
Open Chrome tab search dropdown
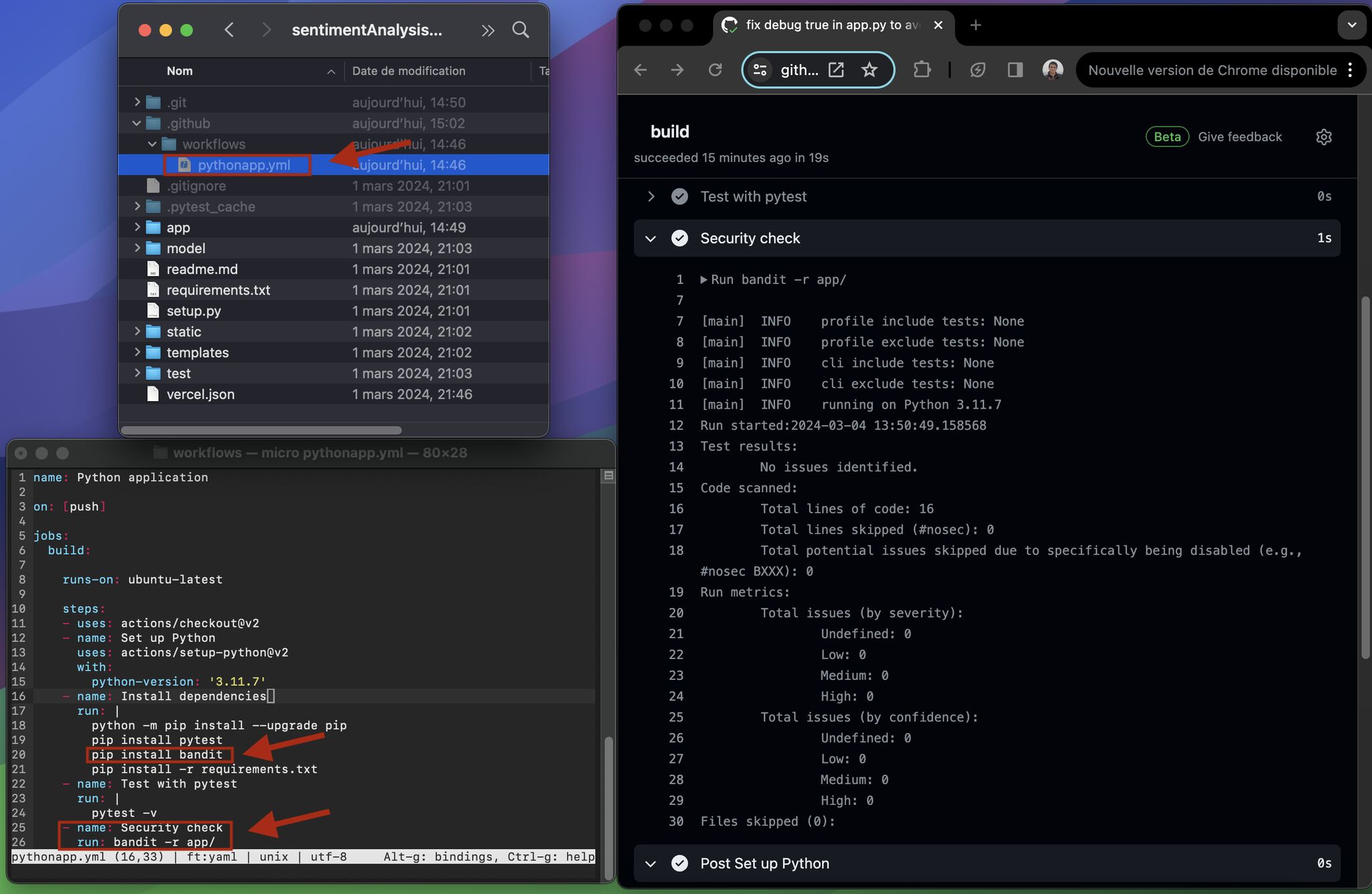(x=1351, y=25)
